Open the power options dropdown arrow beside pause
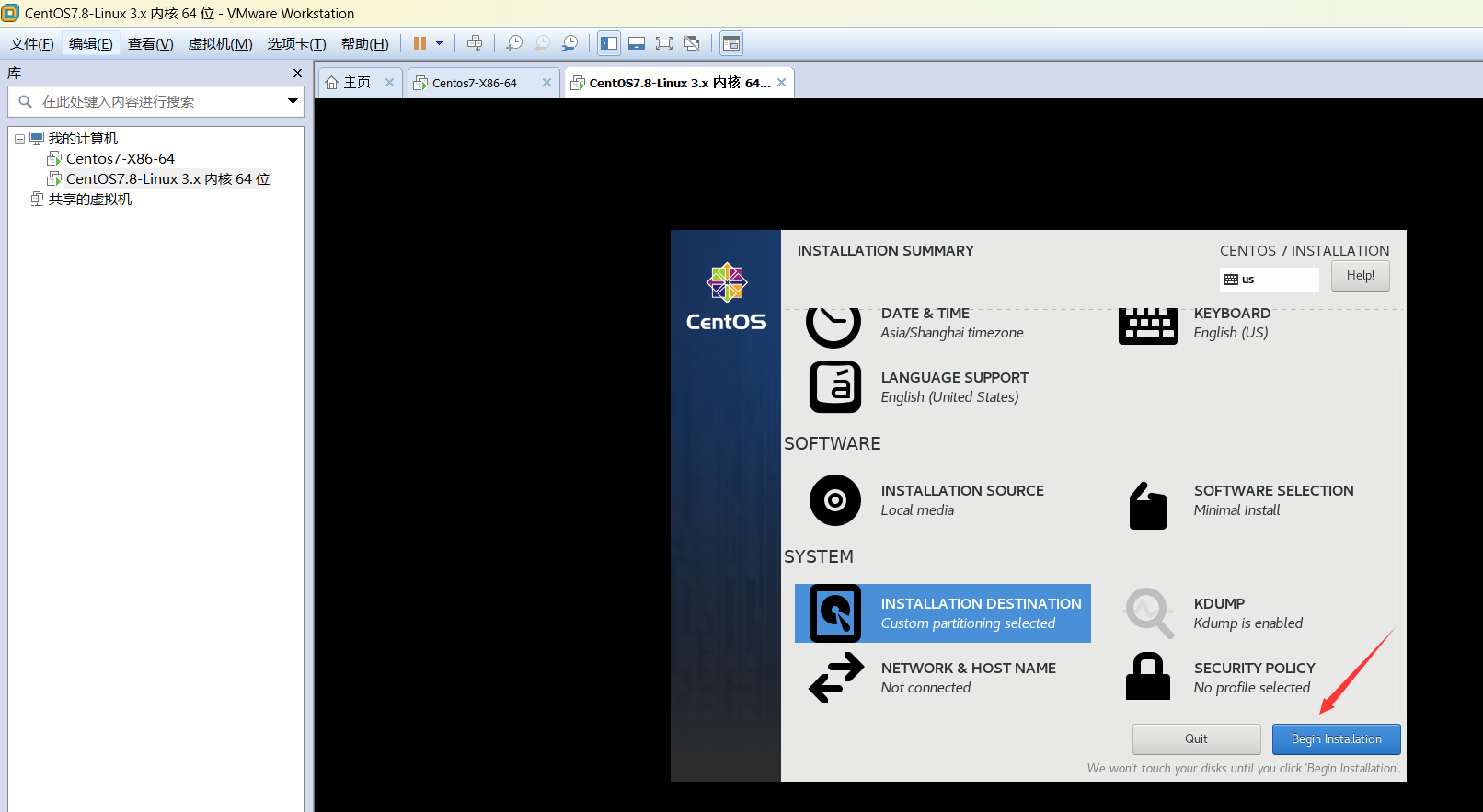The height and width of the screenshot is (812, 1483). click(439, 43)
